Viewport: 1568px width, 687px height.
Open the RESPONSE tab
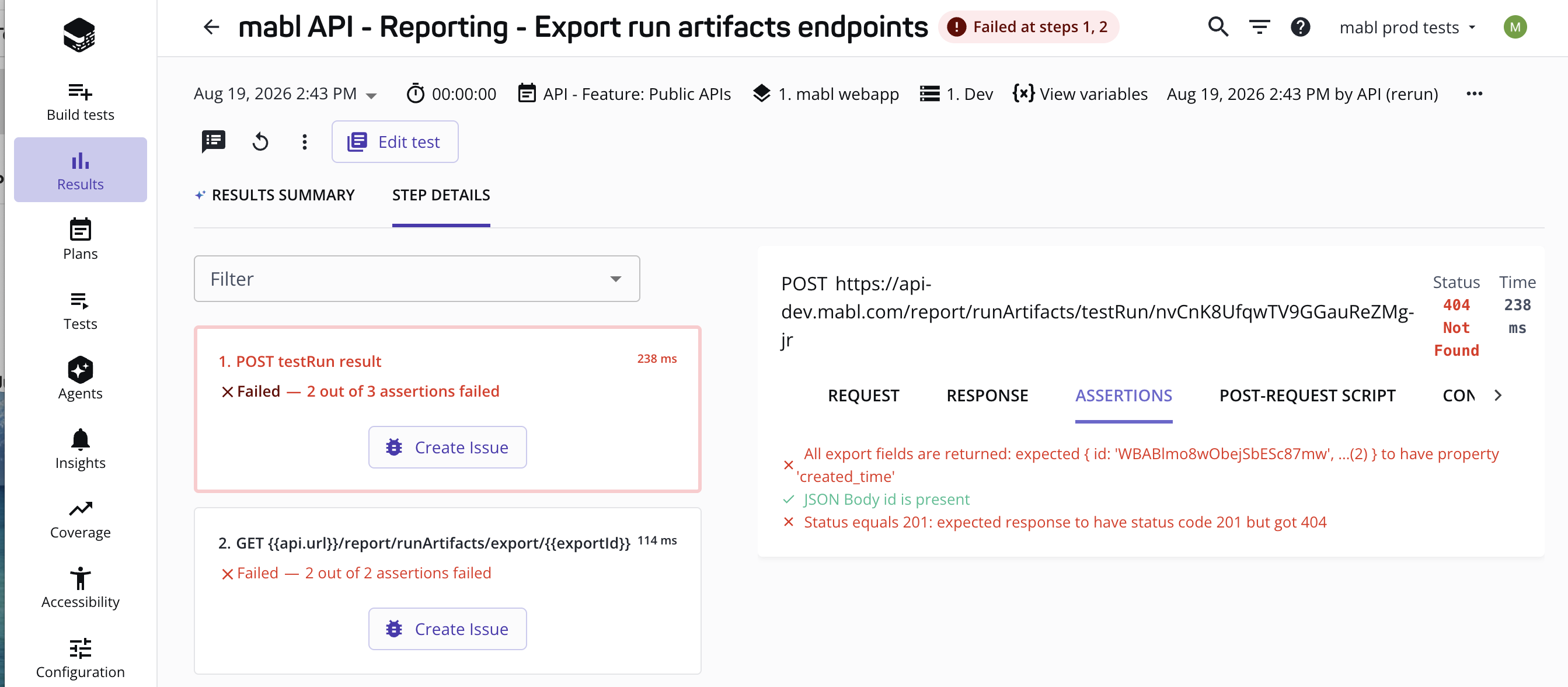pos(987,396)
